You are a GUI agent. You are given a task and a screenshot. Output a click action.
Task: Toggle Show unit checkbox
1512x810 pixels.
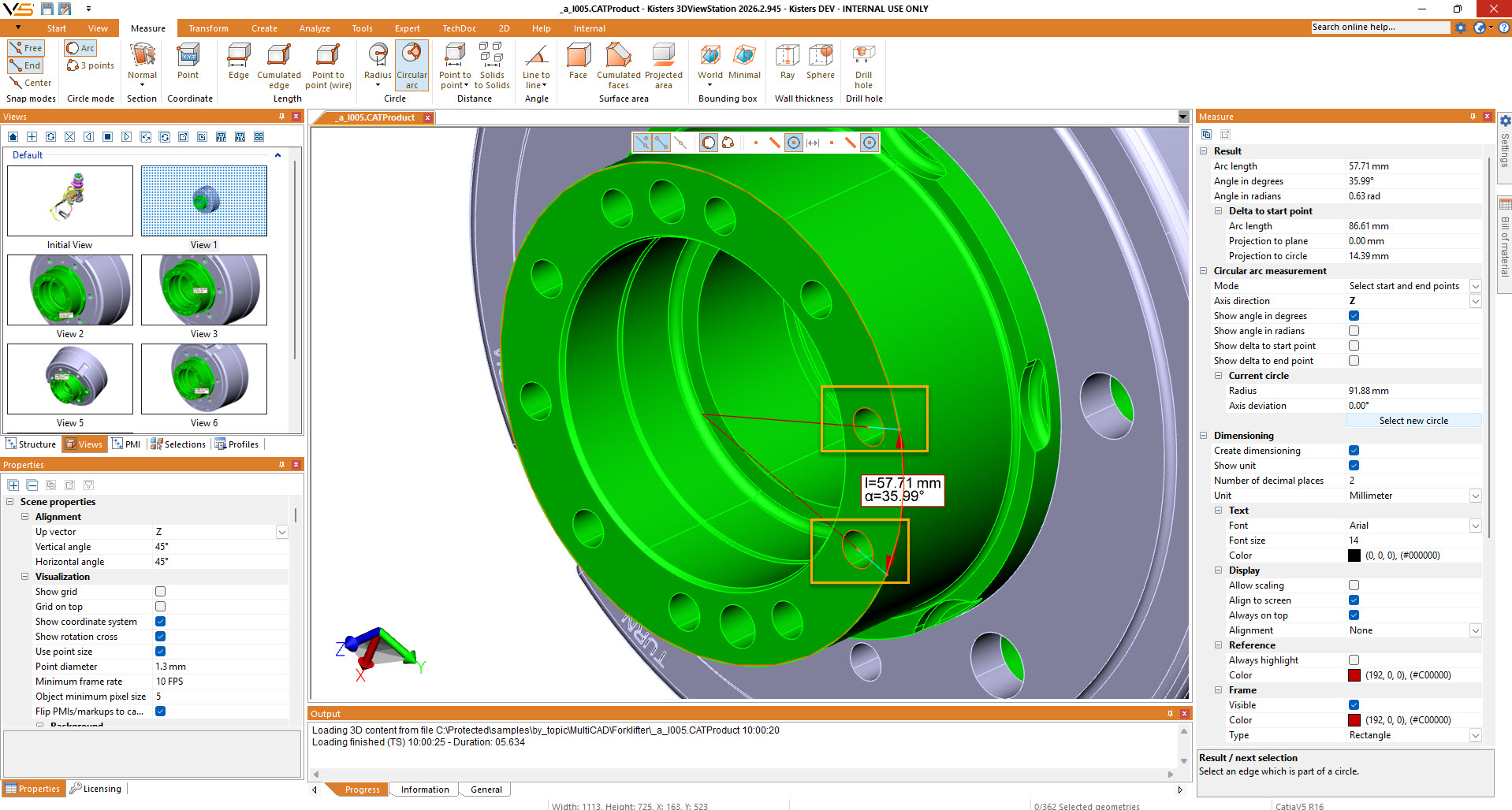pos(1354,466)
